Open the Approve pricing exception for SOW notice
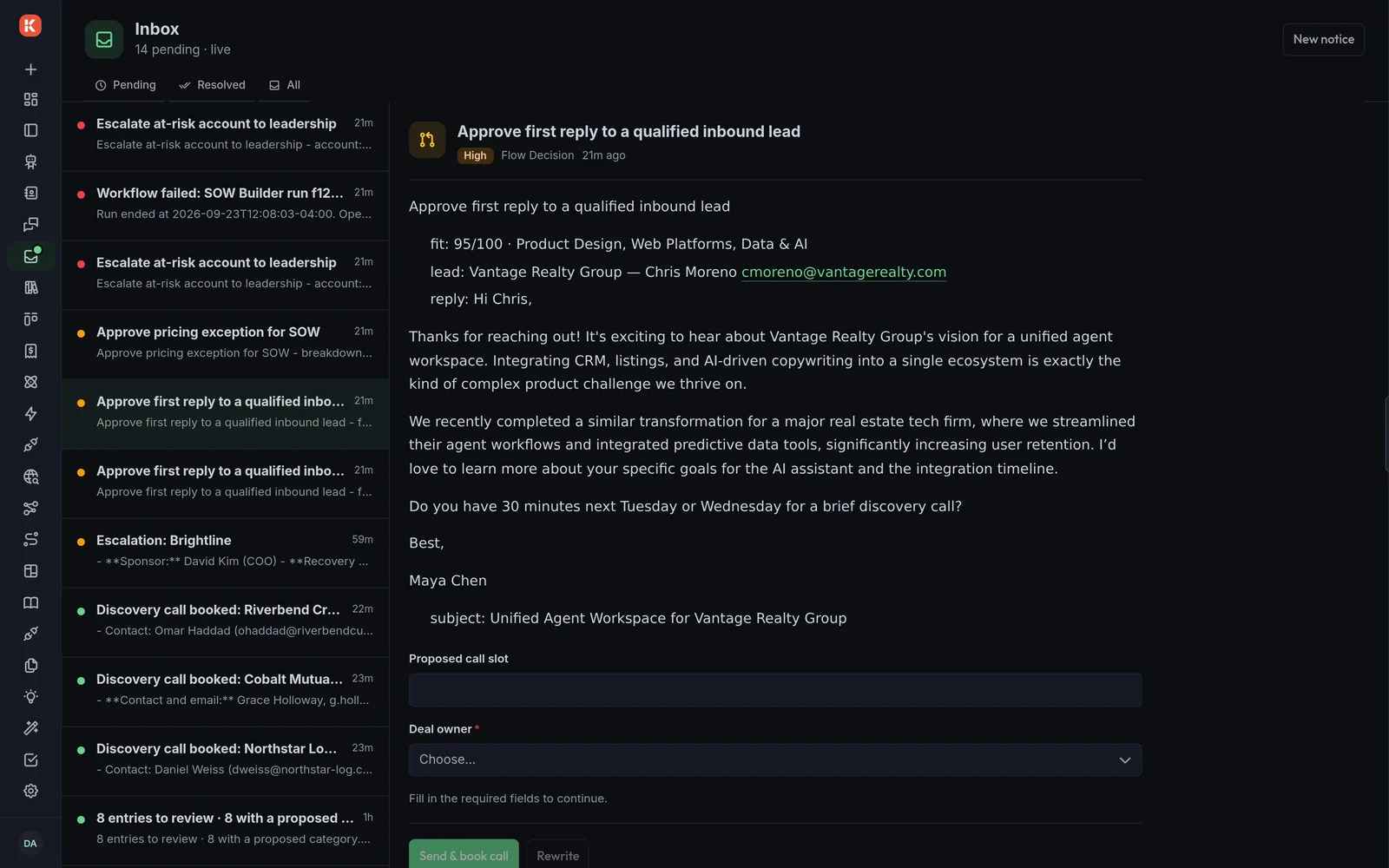The height and width of the screenshot is (868, 1389). coord(226,345)
